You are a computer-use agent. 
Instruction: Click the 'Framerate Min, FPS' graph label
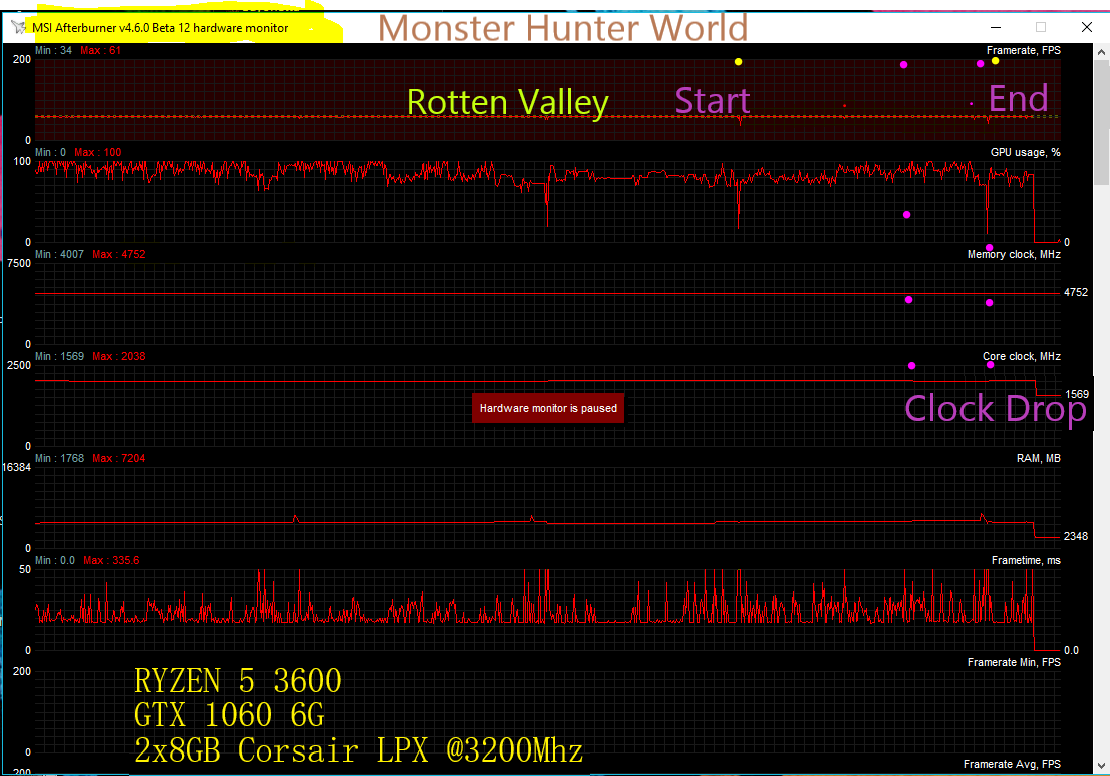[x=1014, y=662]
